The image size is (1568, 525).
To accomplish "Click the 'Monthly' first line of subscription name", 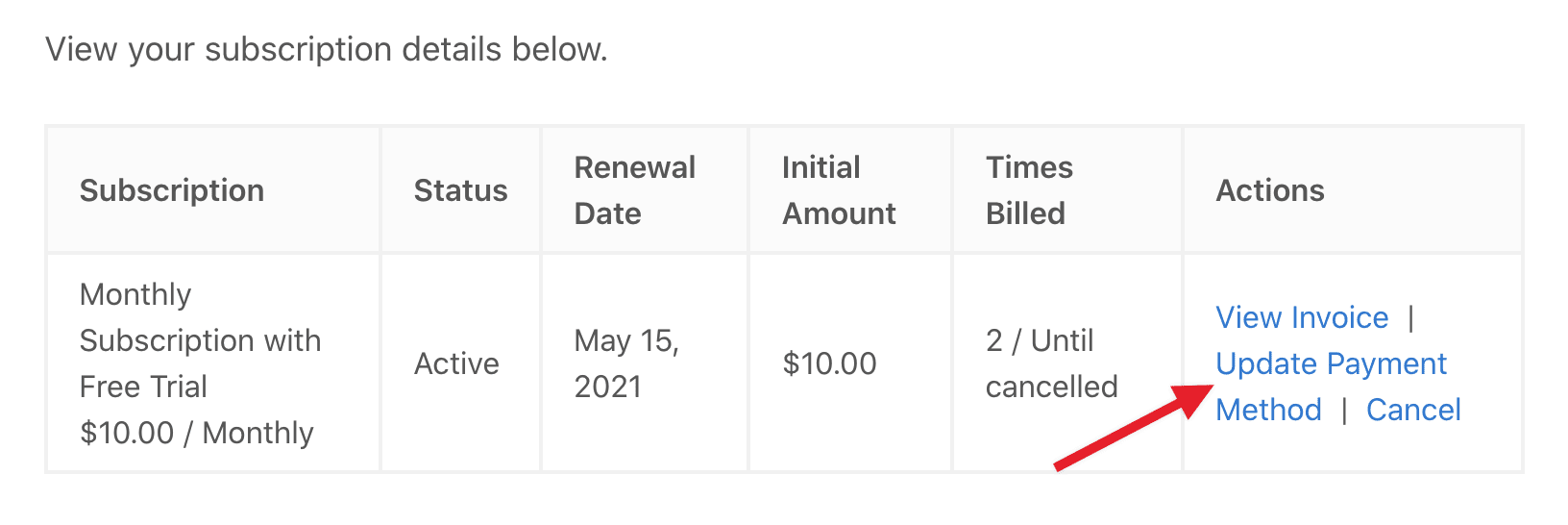I will click(135, 294).
